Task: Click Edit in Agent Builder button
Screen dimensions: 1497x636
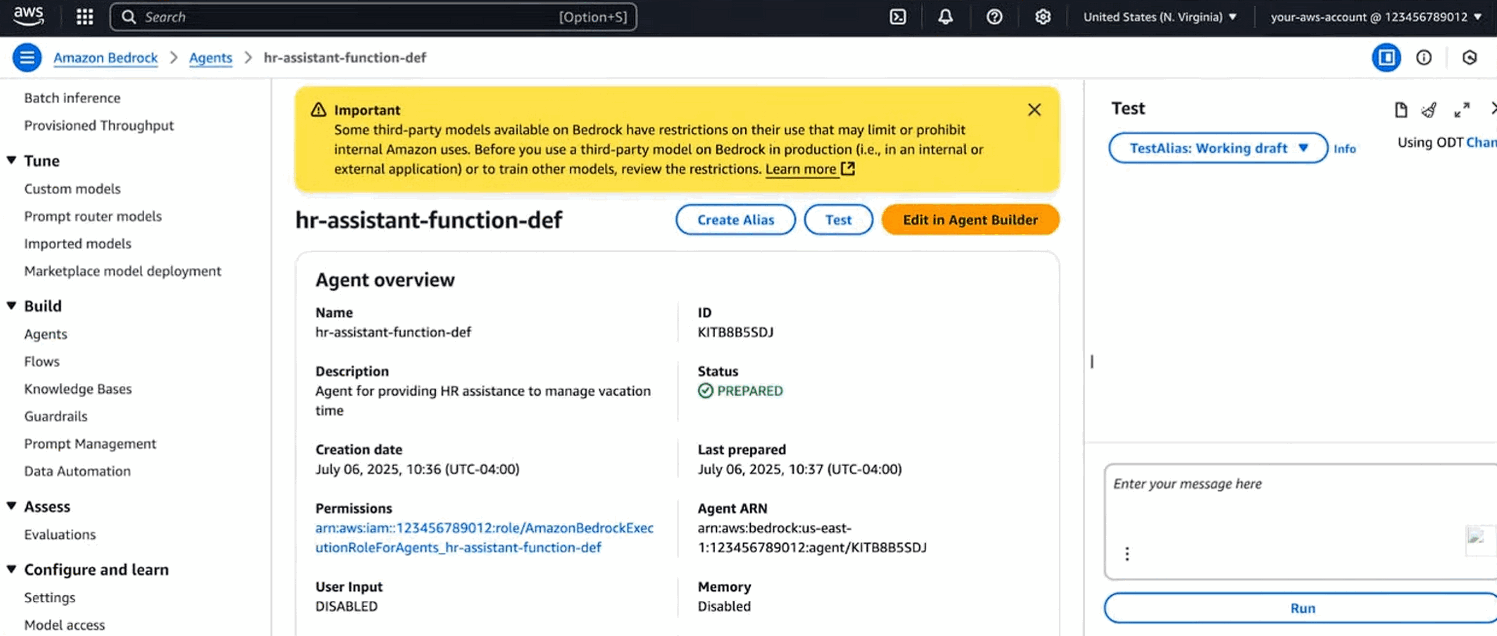Action: tap(970, 220)
